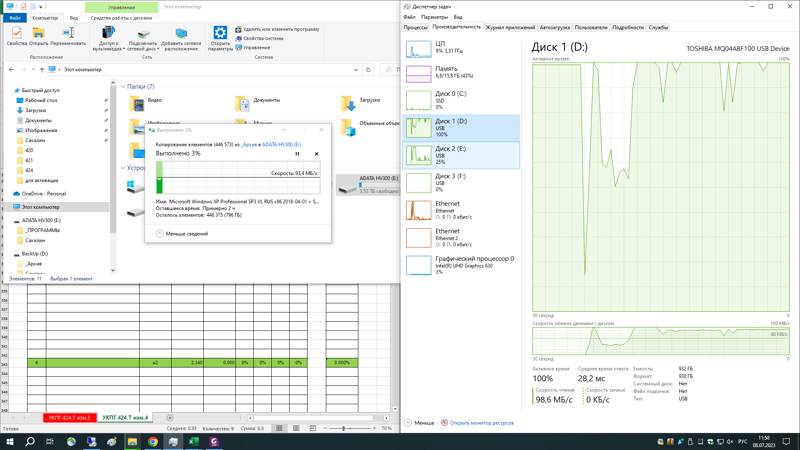This screenshot has width=800, height=450.
Task: Click the Rename (Переименовать) ribbon icon
Action: 68,36
